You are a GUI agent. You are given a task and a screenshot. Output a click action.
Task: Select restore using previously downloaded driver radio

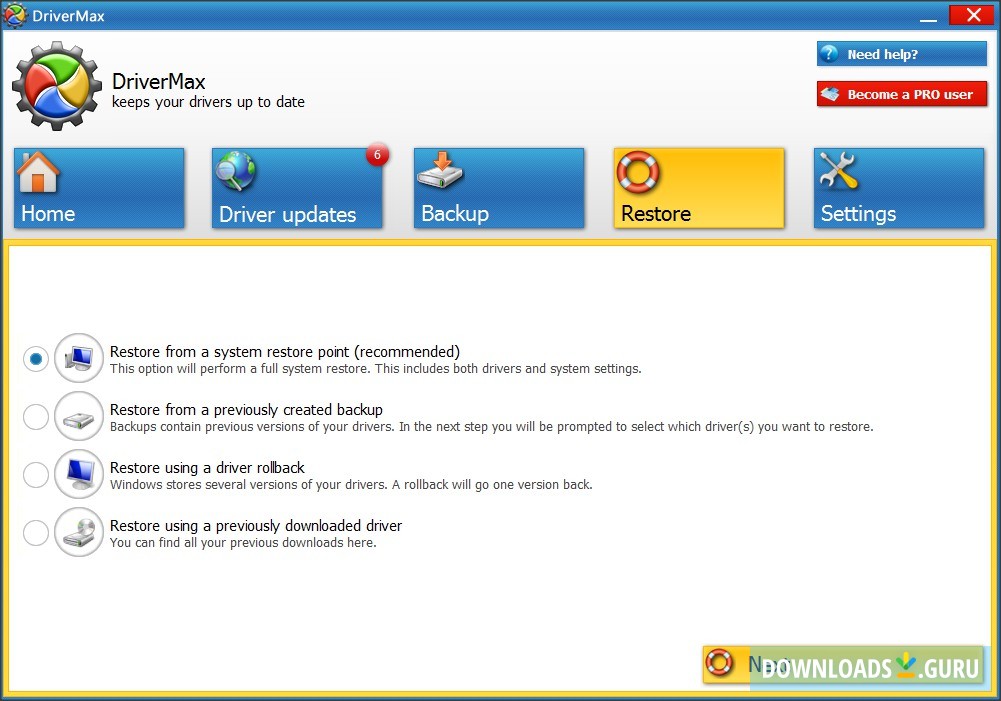[x=36, y=532]
